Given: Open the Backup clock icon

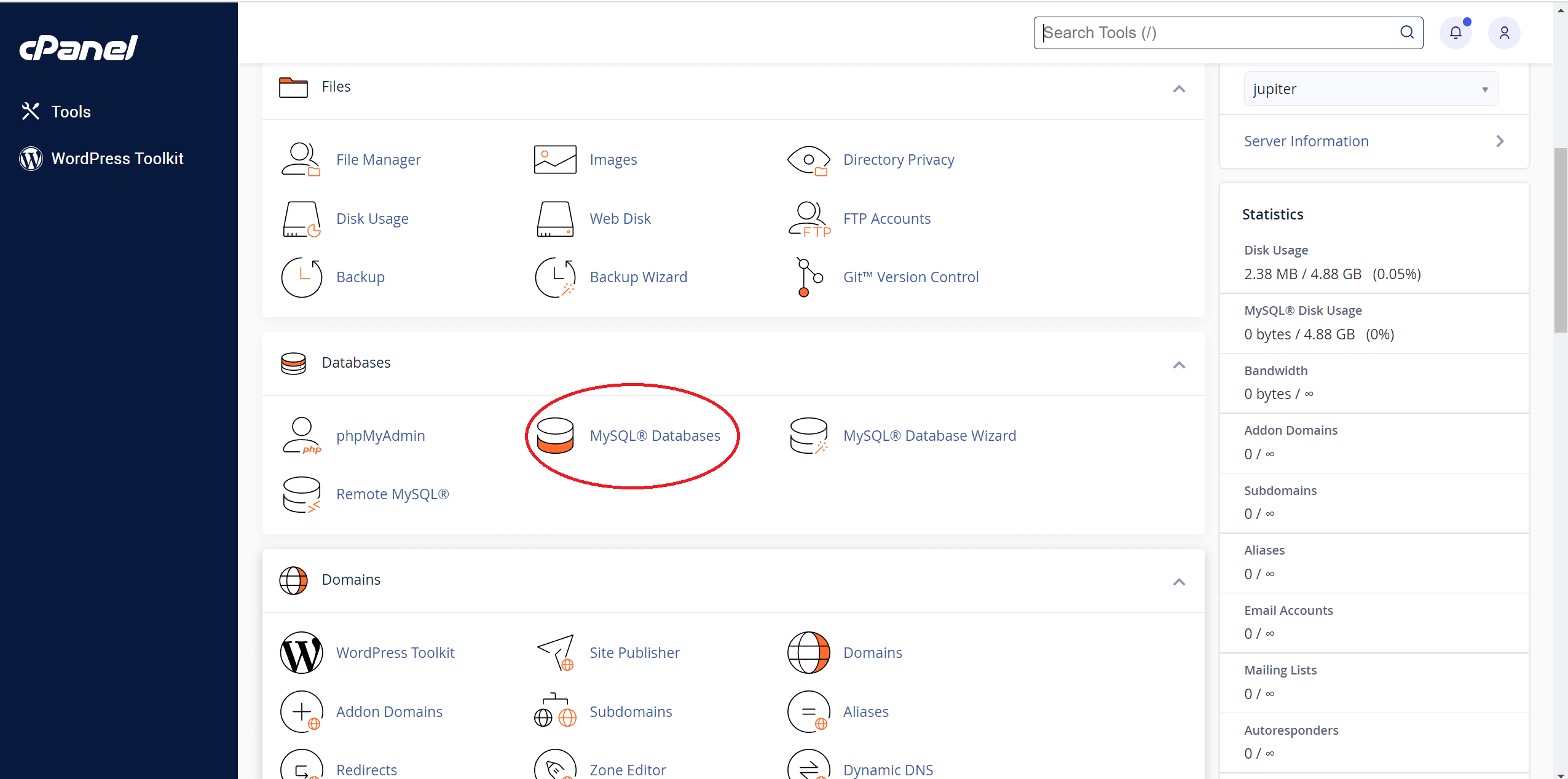Looking at the screenshot, I should 301,277.
